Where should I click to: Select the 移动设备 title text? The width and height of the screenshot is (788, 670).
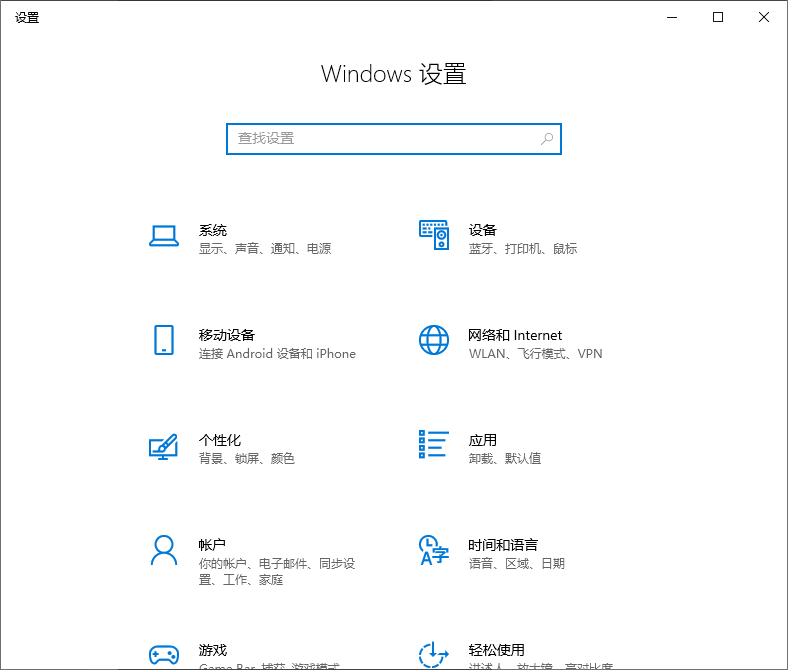[227, 335]
